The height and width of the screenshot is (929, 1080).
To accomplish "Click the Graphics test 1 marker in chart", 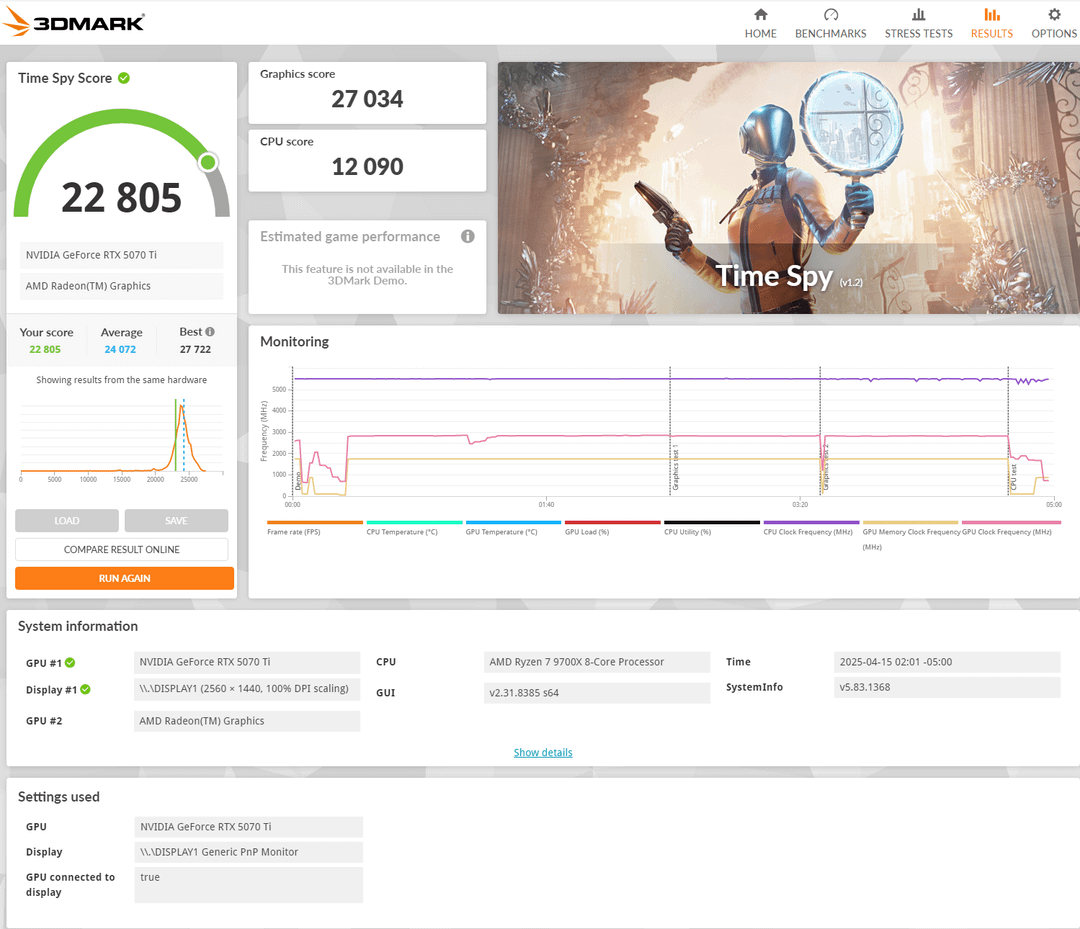I will pyautogui.click(x=675, y=468).
